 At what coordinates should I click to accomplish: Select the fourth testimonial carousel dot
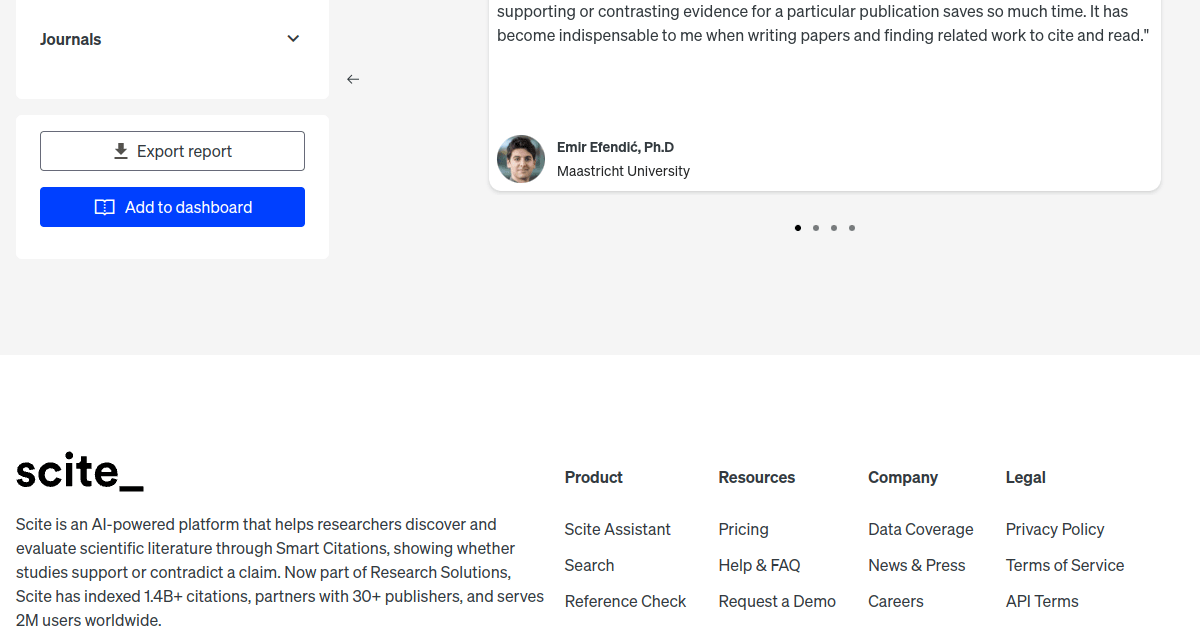click(x=852, y=228)
